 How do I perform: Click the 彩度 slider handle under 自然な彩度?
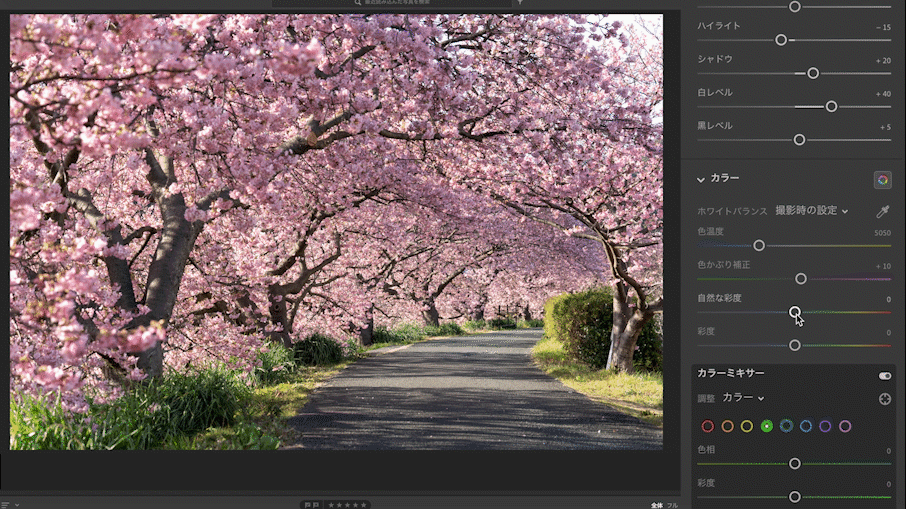pos(795,345)
